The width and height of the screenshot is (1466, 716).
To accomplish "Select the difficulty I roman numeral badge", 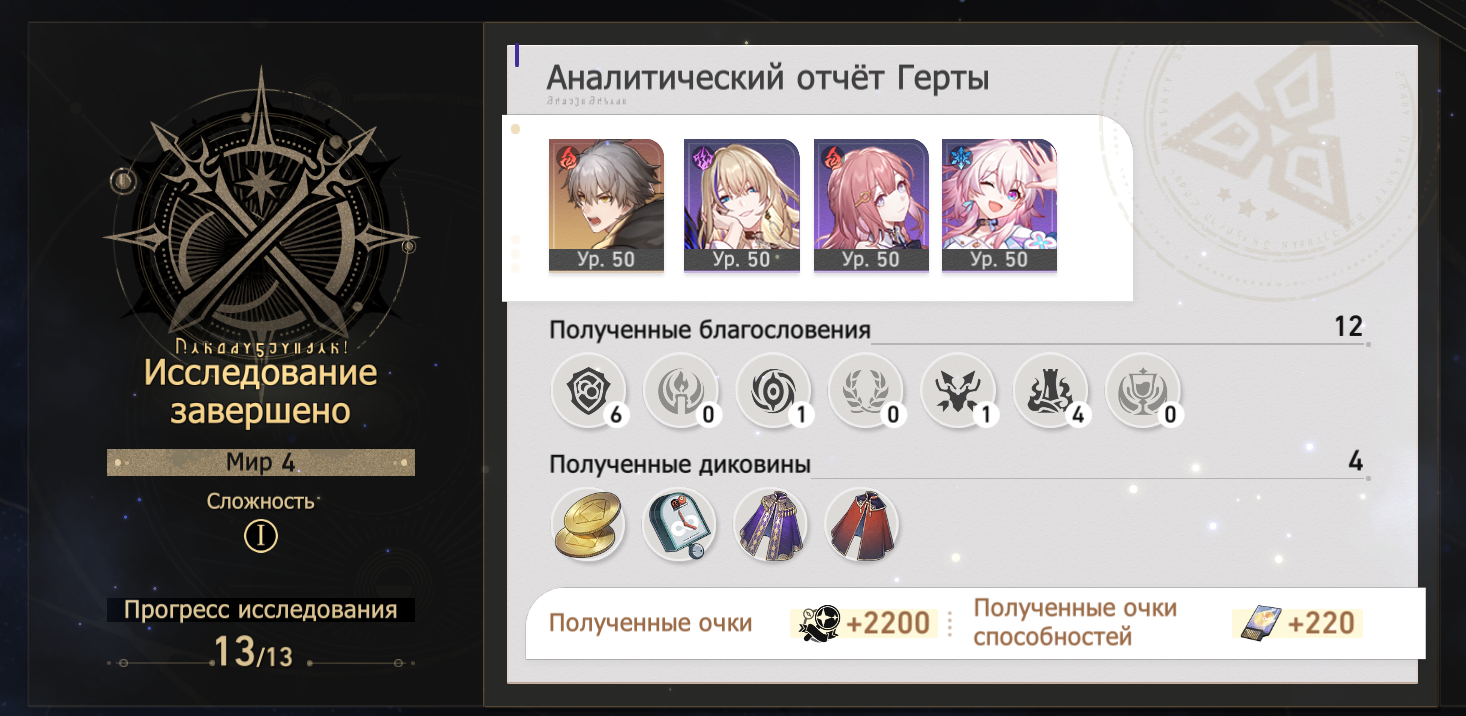I will tap(261, 537).
